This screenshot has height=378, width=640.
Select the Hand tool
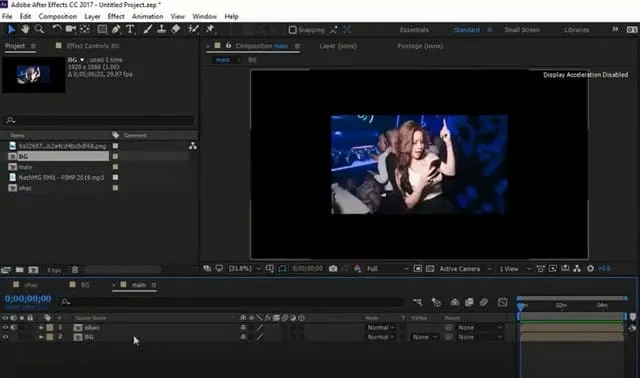click(25, 29)
